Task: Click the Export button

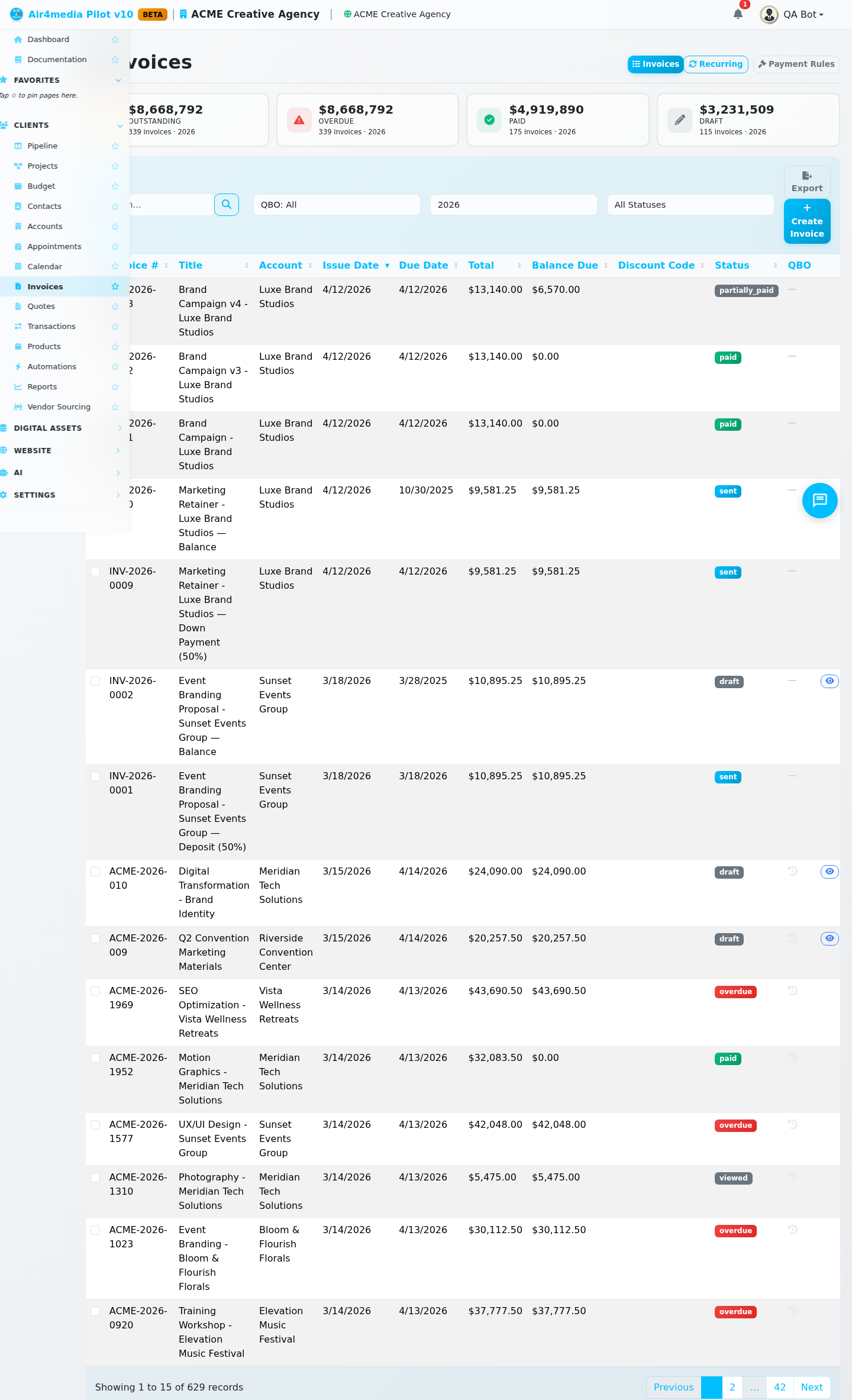Action: point(807,182)
